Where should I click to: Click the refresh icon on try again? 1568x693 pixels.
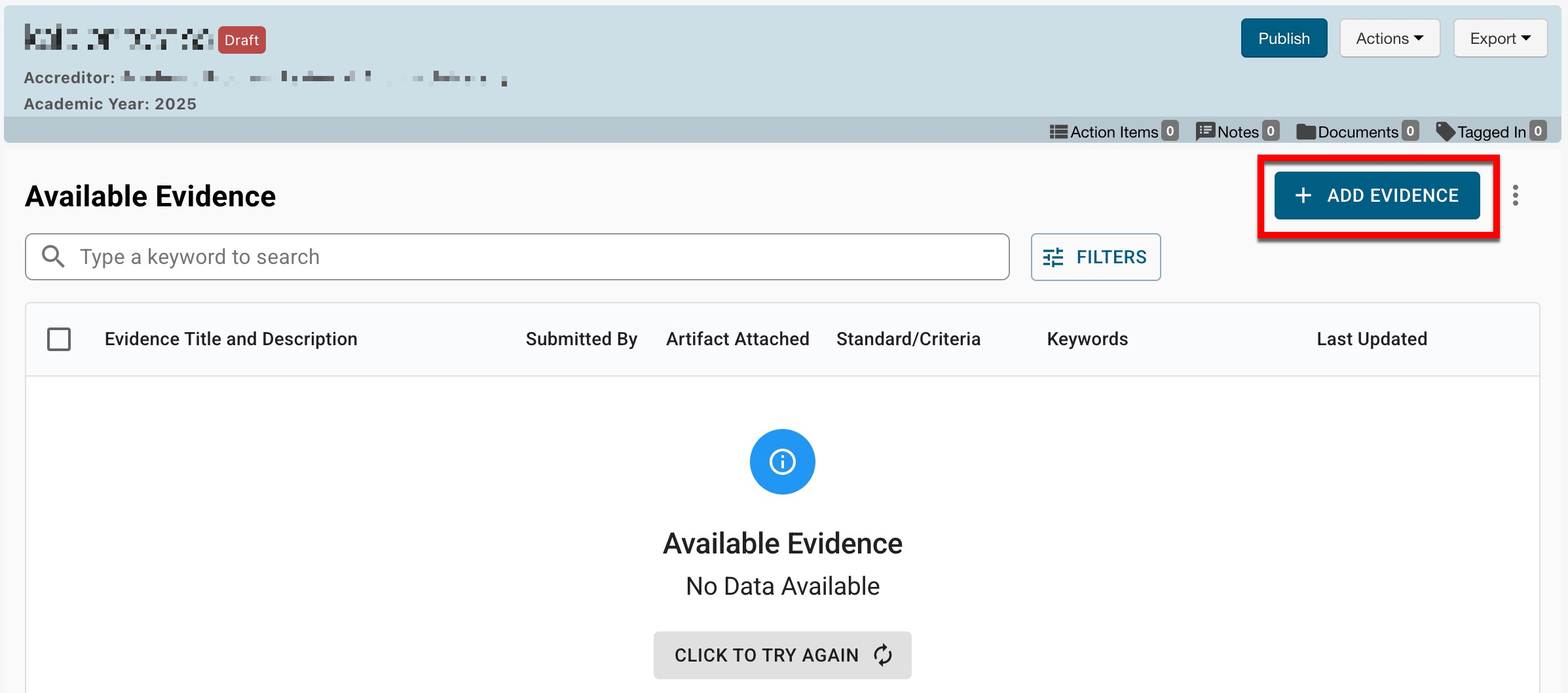(883, 655)
